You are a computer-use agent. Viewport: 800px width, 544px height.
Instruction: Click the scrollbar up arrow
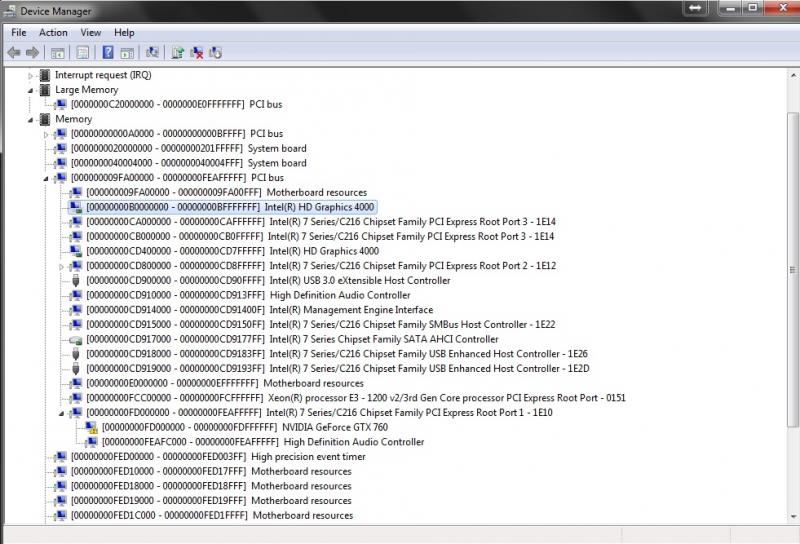(793, 76)
